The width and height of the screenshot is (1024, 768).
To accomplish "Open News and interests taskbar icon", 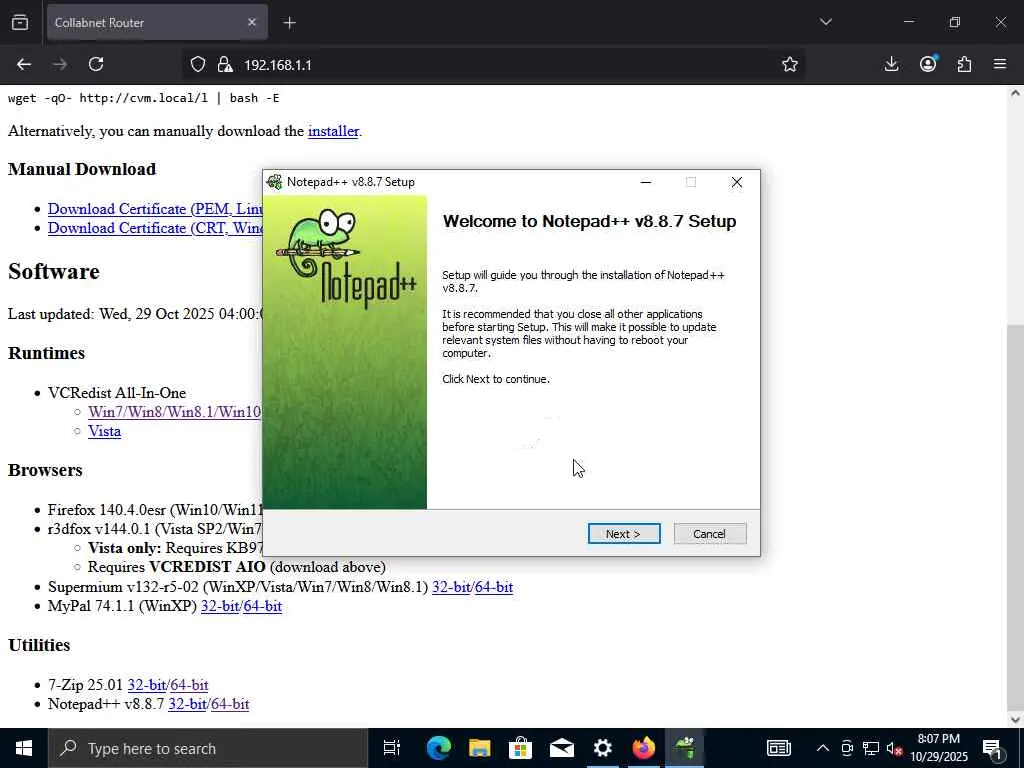I will point(778,748).
